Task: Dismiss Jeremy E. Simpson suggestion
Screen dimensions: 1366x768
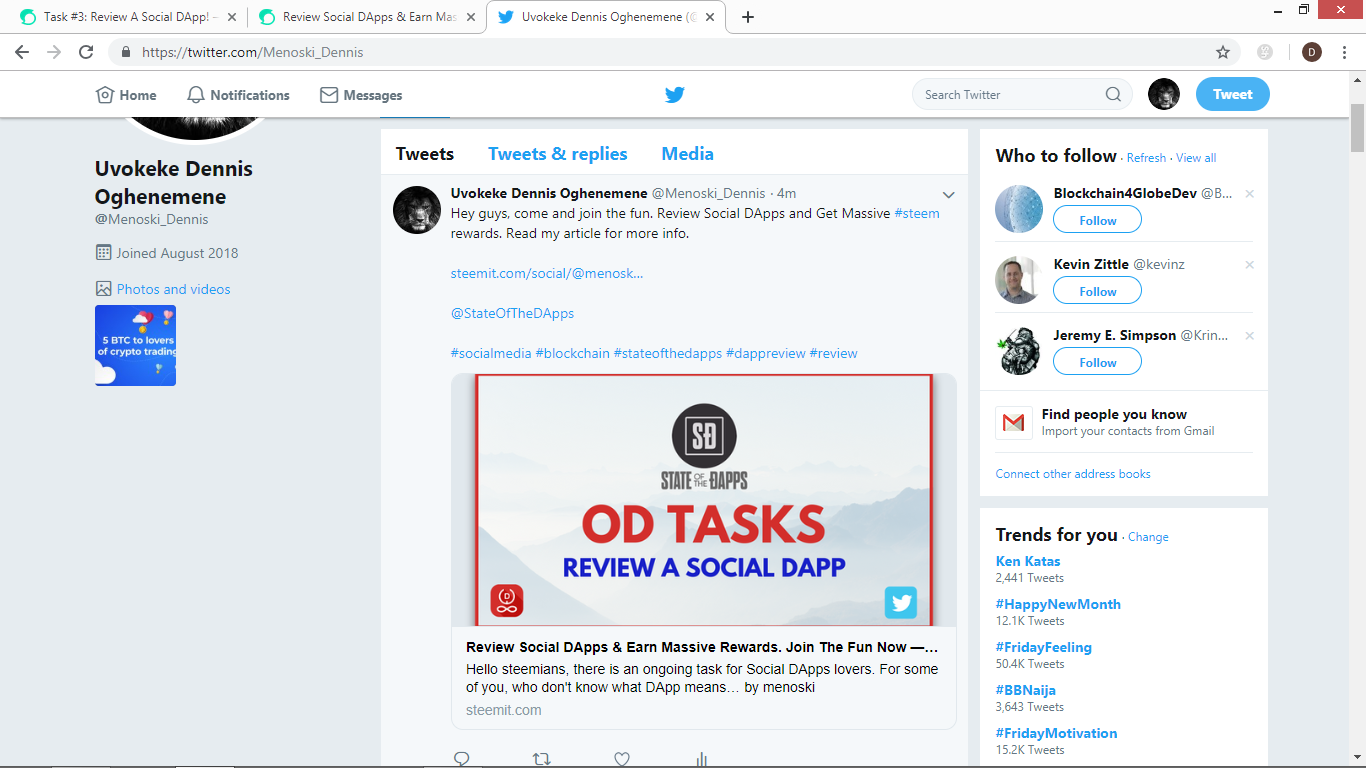Action: click(x=1249, y=336)
